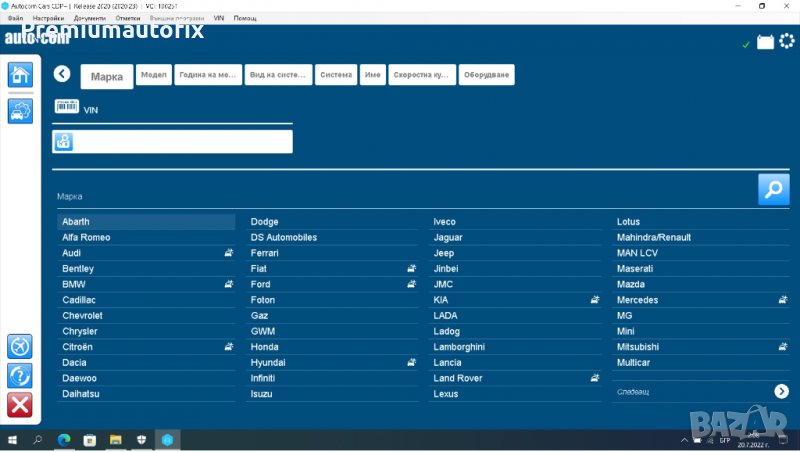Click the dotted circle connection icon
This screenshot has width=800, height=452.
(x=787, y=42)
